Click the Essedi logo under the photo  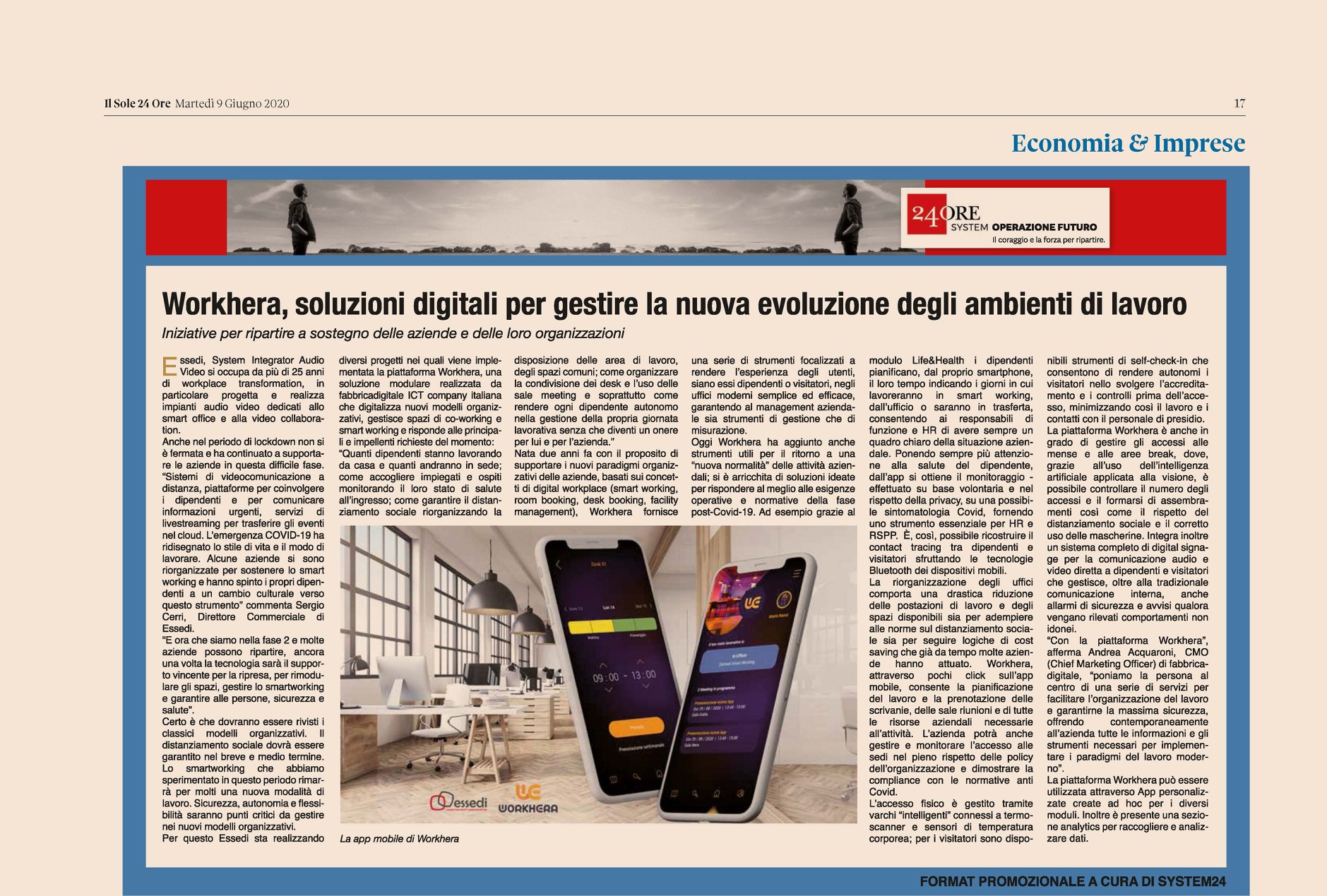coord(459,803)
